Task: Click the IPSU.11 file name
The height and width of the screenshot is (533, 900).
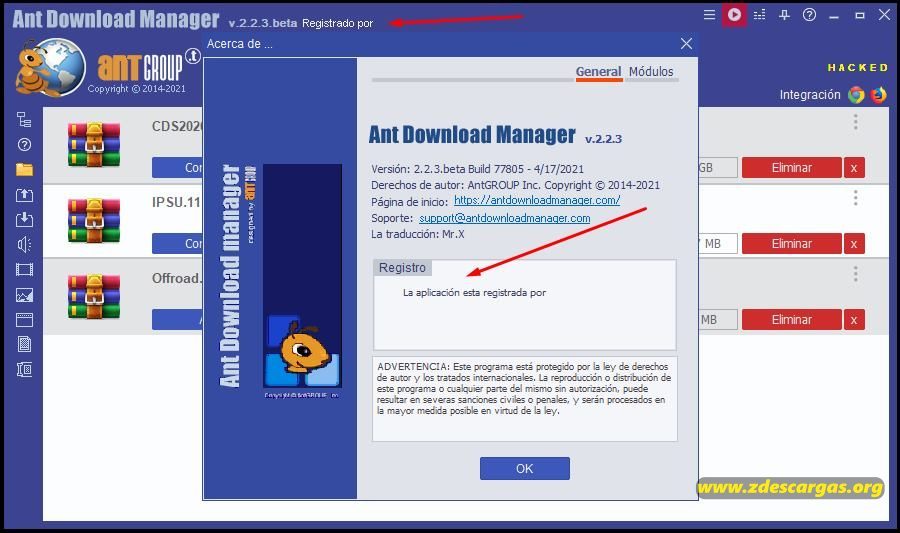Action: pyautogui.click(x=177, y=202)
